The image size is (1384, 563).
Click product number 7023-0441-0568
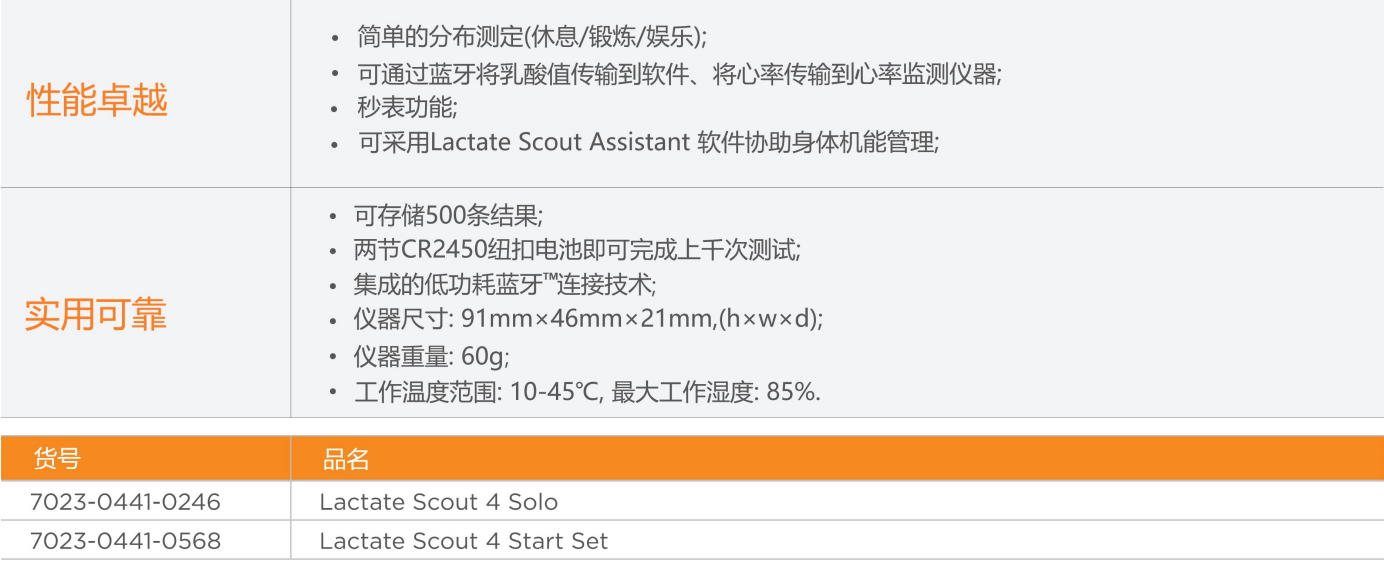[125, 541]
